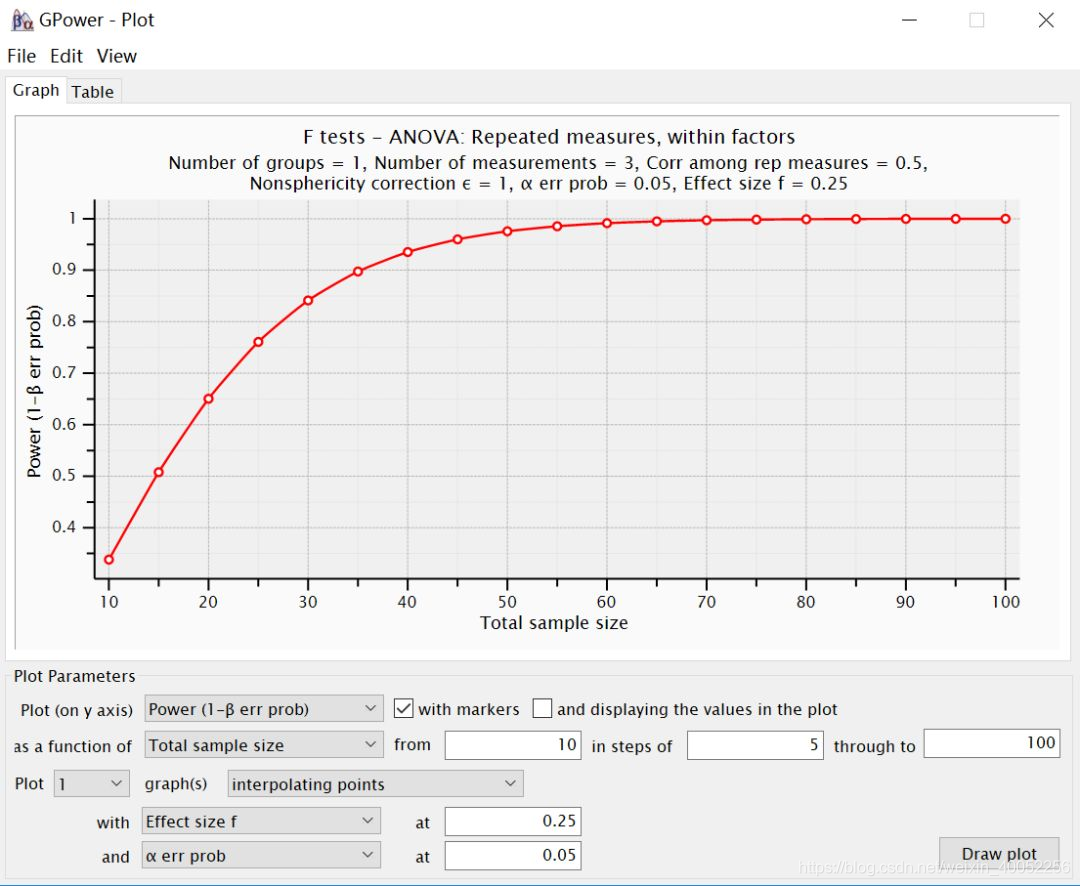Click the 'Plot Parameters' group label
The height and width of the screenshot is (886, 1080).
pyautogui.click(x=74, y=676)
